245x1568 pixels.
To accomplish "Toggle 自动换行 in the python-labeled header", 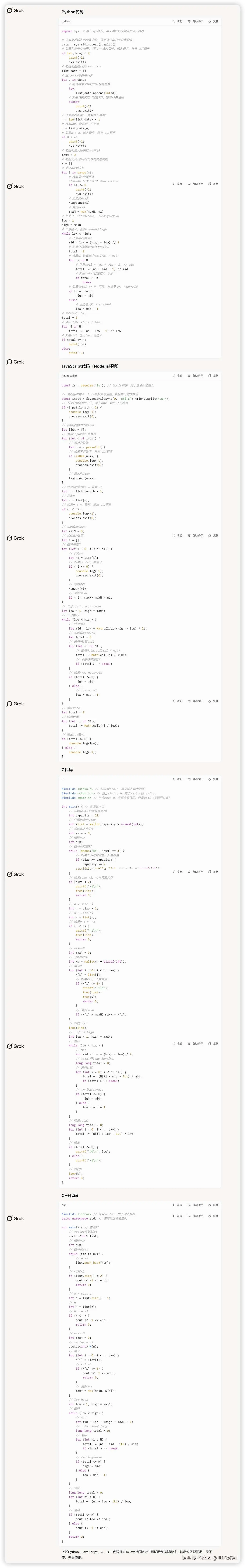I will click(x=196, y=21).
